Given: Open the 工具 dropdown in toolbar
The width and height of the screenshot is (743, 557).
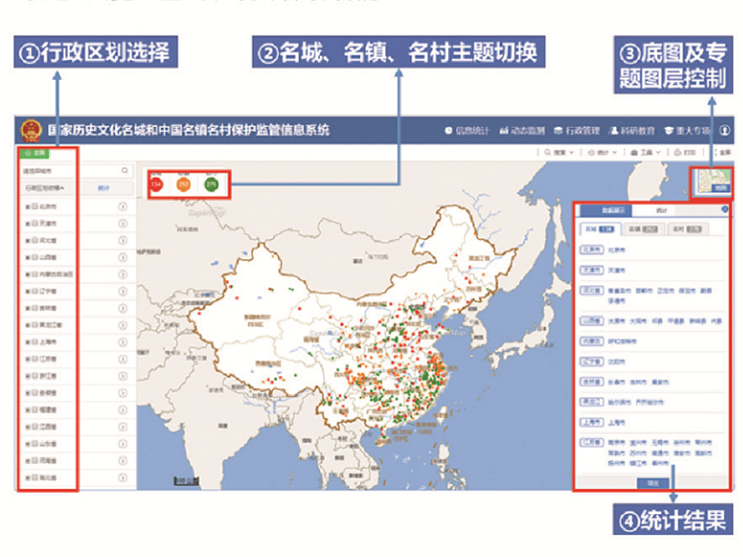Looking at the screenshot, I should pyautogui.click(x=647, y=153).
